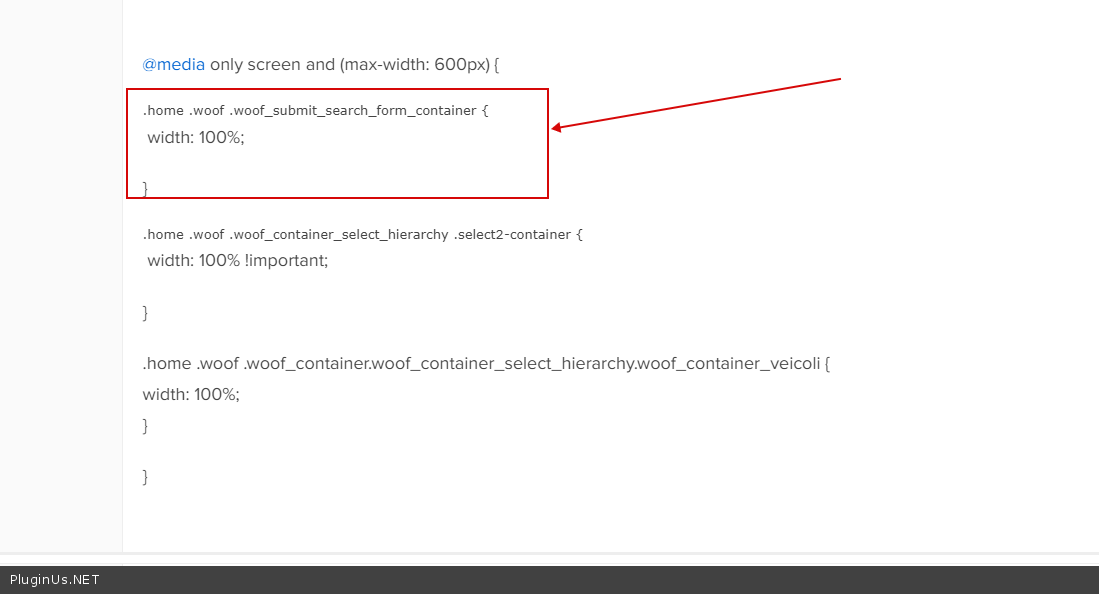Click the red arrow's pointed head

(x=555, y=128)
